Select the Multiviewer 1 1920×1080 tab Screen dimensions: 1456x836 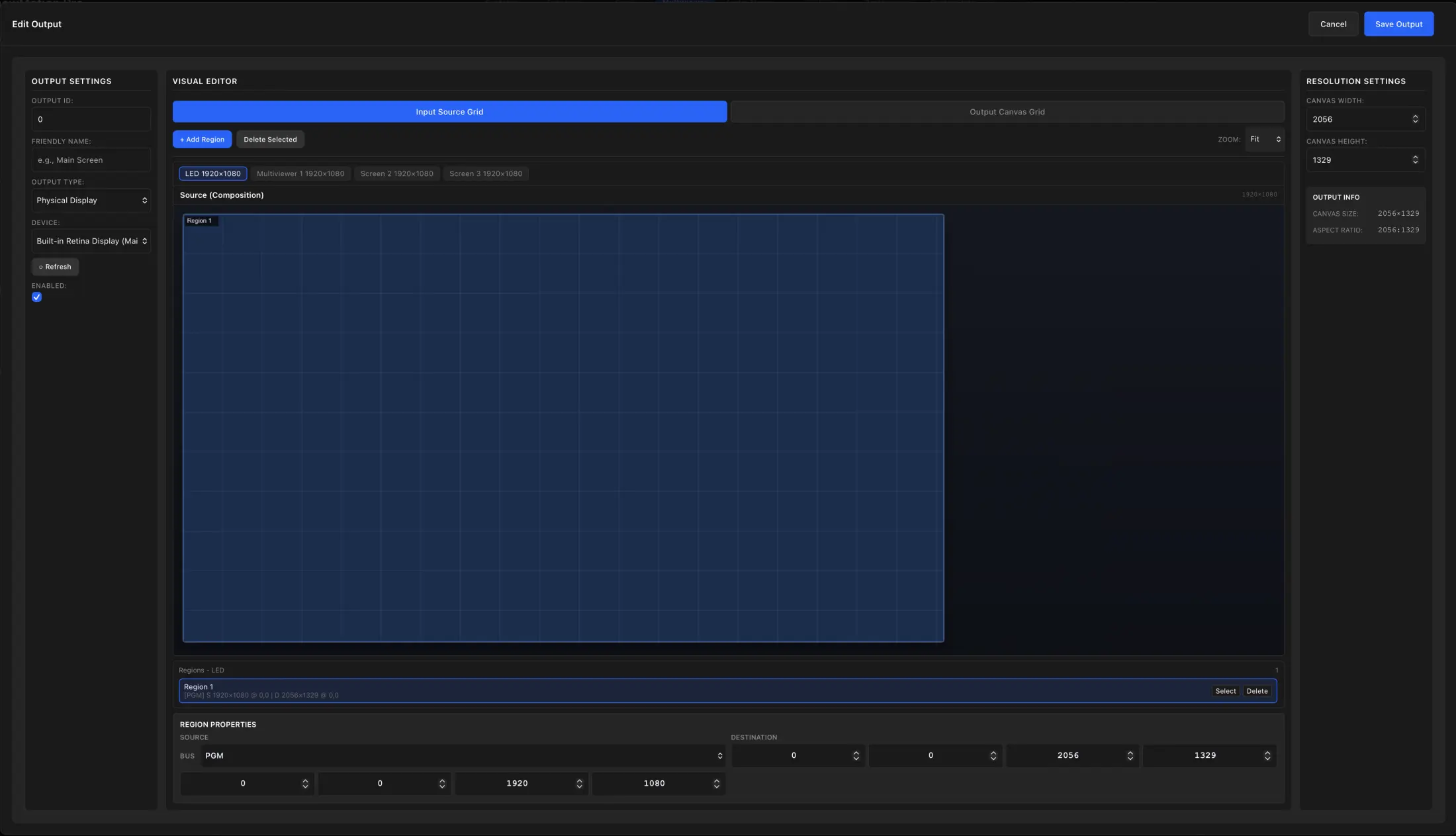[x=300, y=173]
